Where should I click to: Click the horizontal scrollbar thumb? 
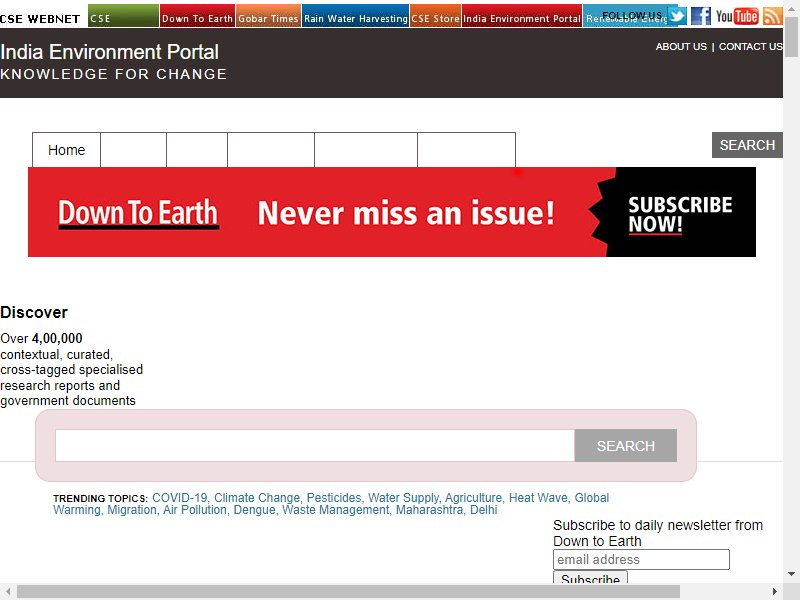(348, 592)
